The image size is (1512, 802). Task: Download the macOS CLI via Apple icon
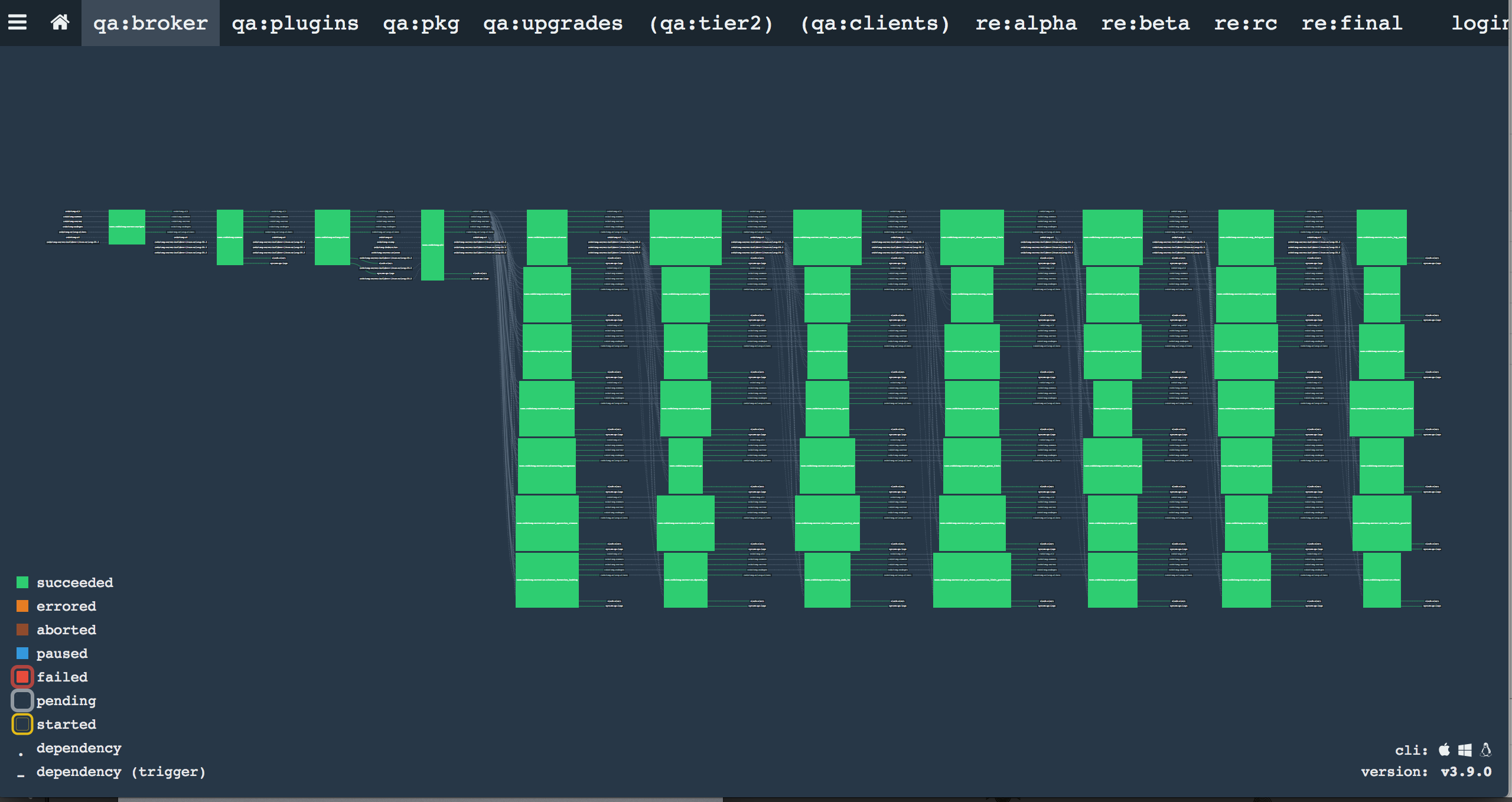(x=1444, y=749)
